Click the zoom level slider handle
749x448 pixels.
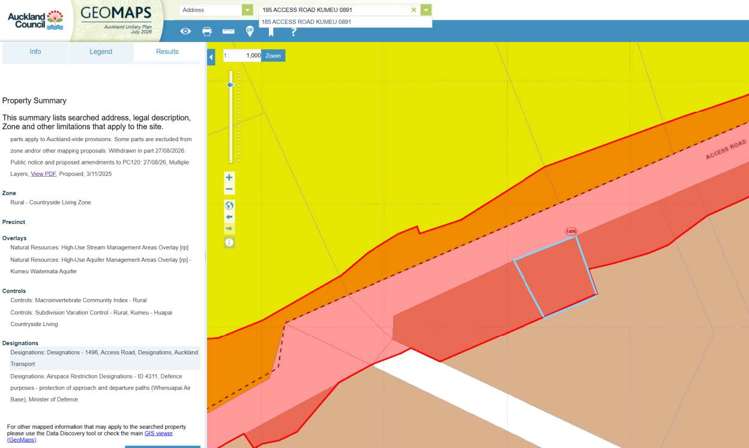tap(230, 85)
